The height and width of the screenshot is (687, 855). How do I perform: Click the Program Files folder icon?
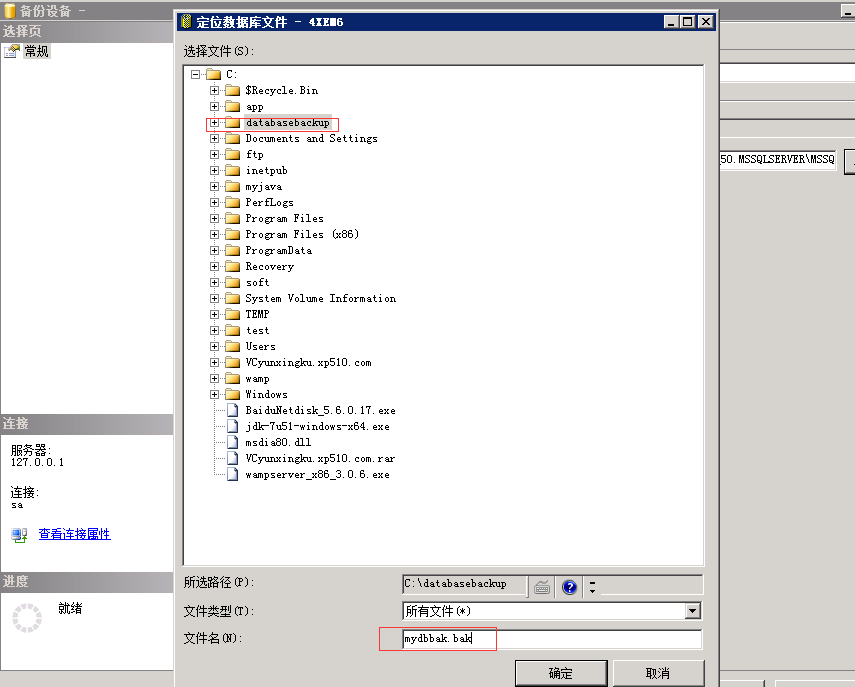click(233, 219)
